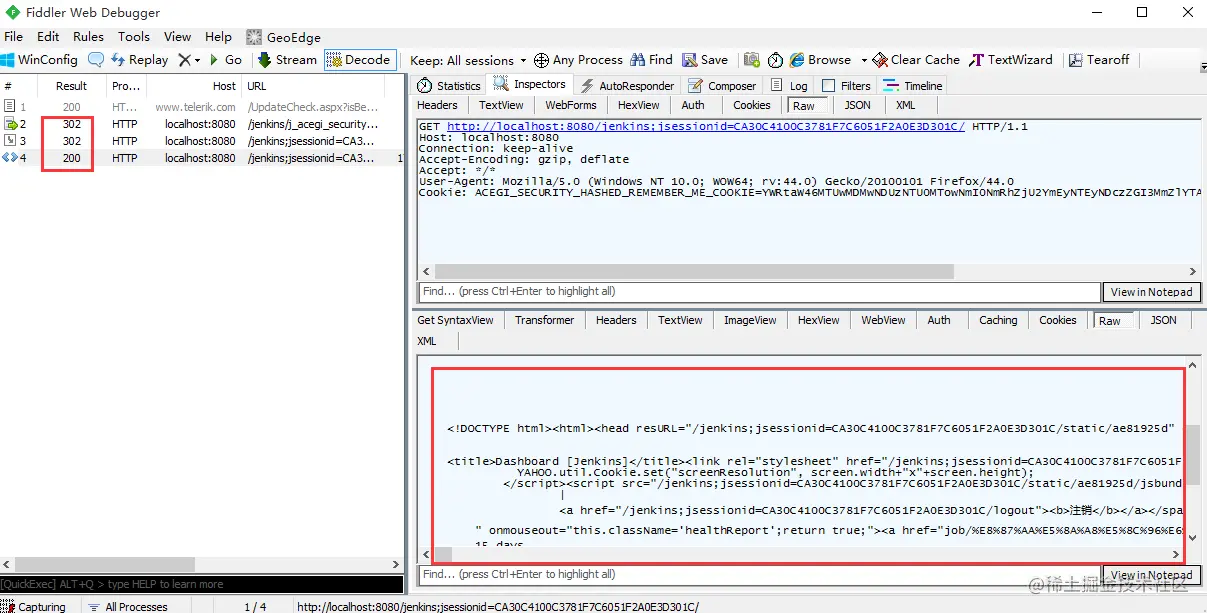Viewport: 1207px width, 613px height.
Task: Open WinConfig from the toolbar
Action: pos(39,60)
